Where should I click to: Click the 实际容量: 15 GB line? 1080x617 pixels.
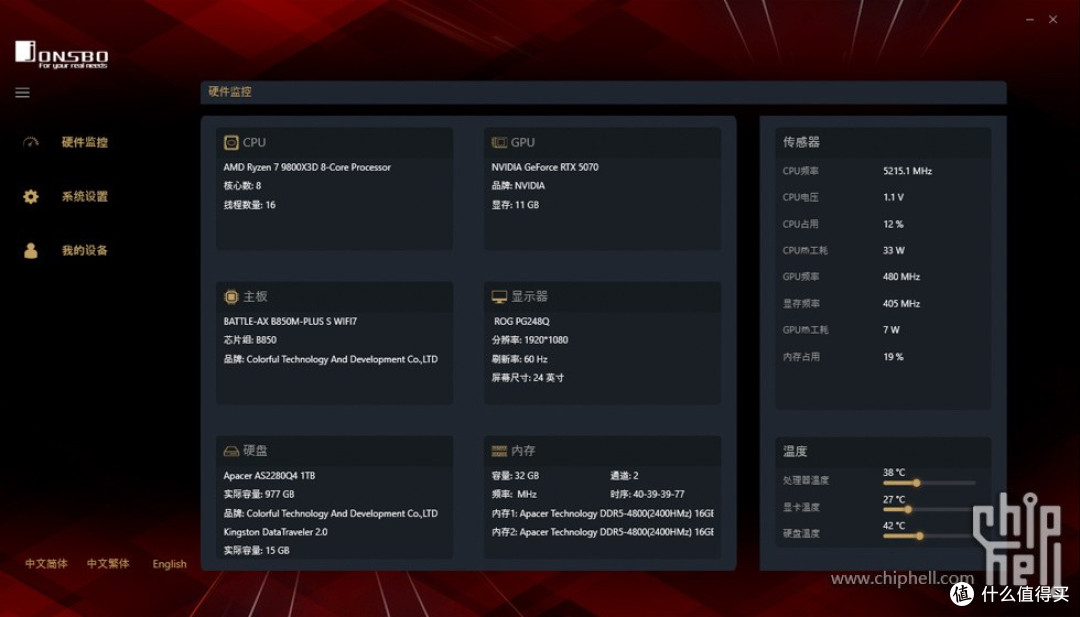pos(256,551)
